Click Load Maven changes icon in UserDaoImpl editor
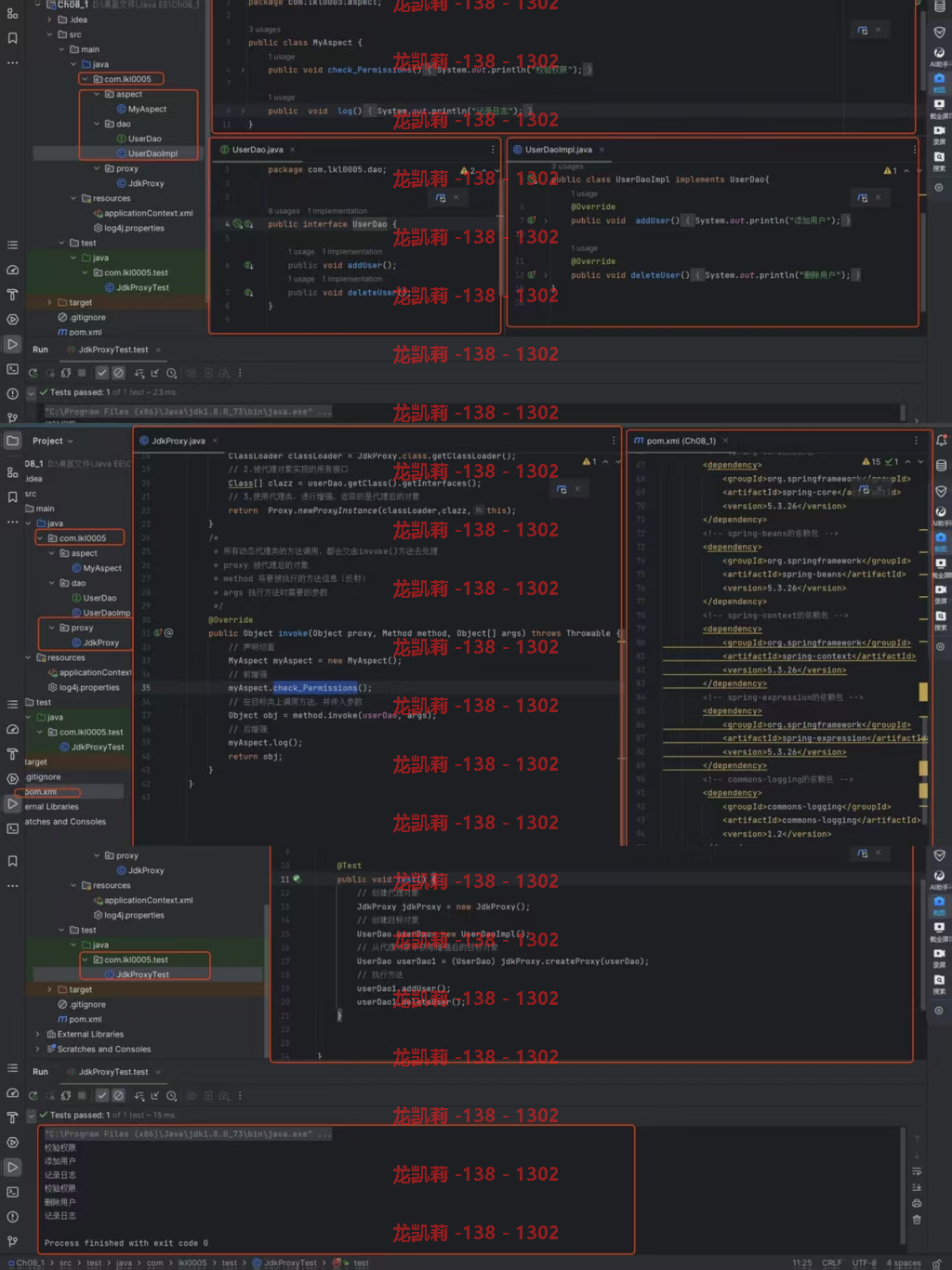Screen dimensions: 952x1270 (x=862, y=198)
